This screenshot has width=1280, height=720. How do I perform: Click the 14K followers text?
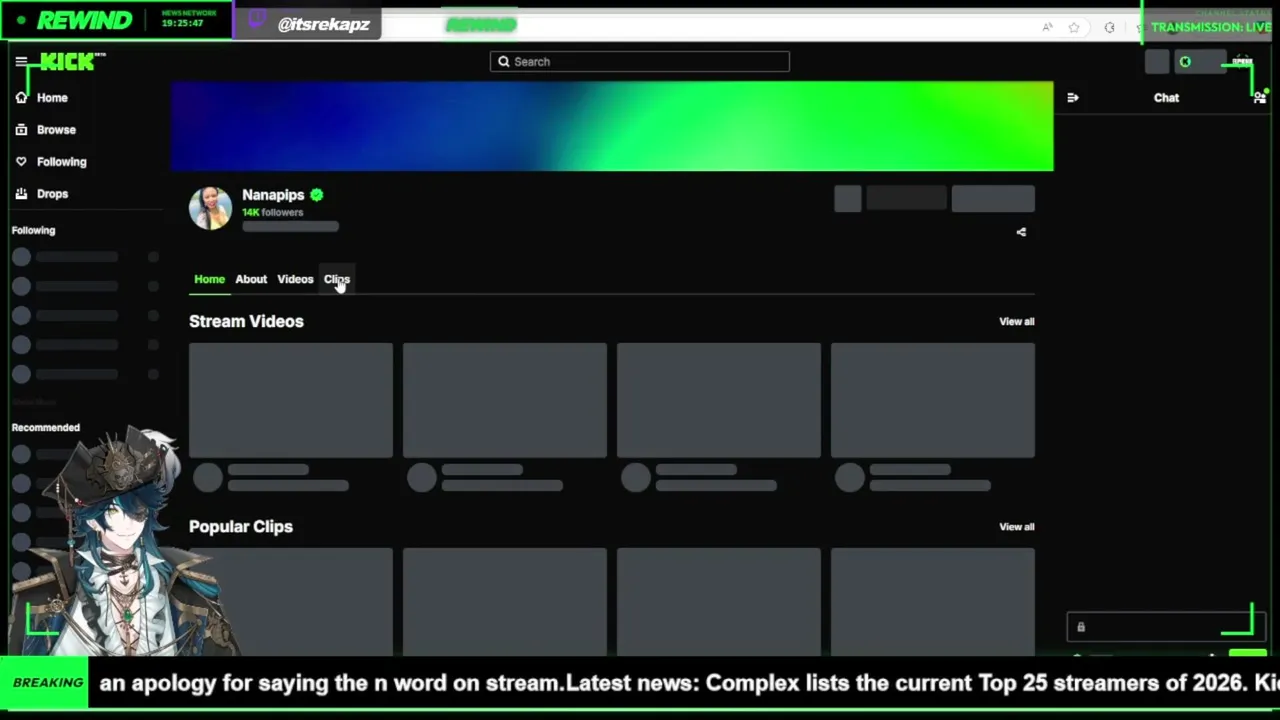pos(272,212)
